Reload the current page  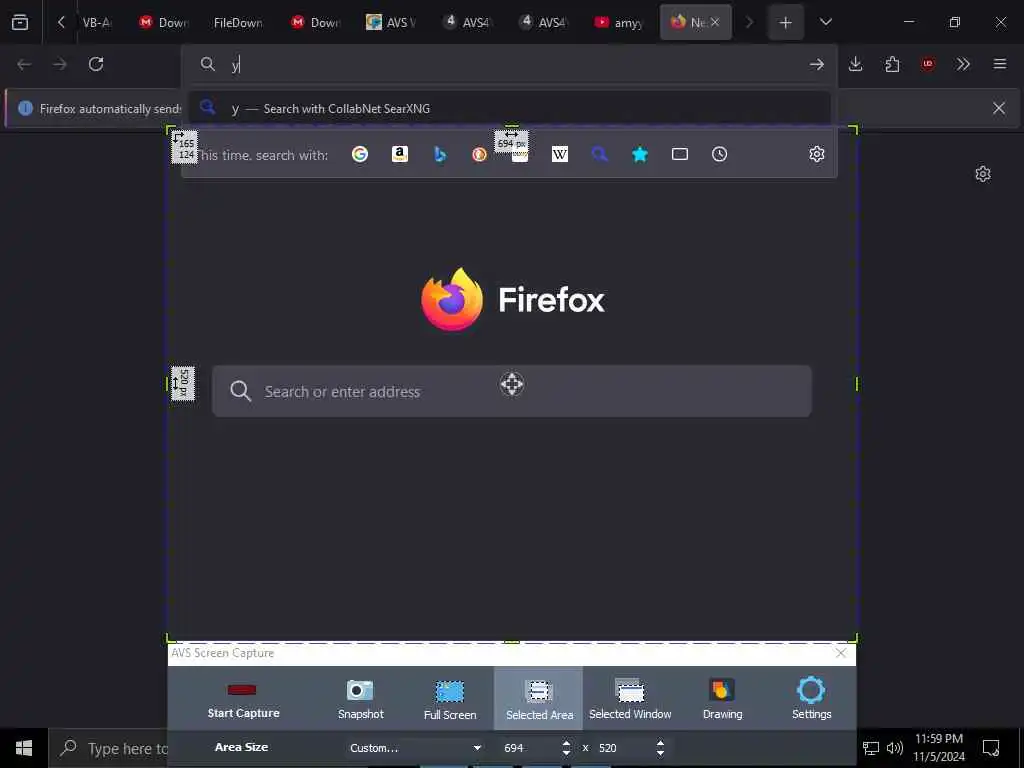pyautogui.click(x=96, y=64)
